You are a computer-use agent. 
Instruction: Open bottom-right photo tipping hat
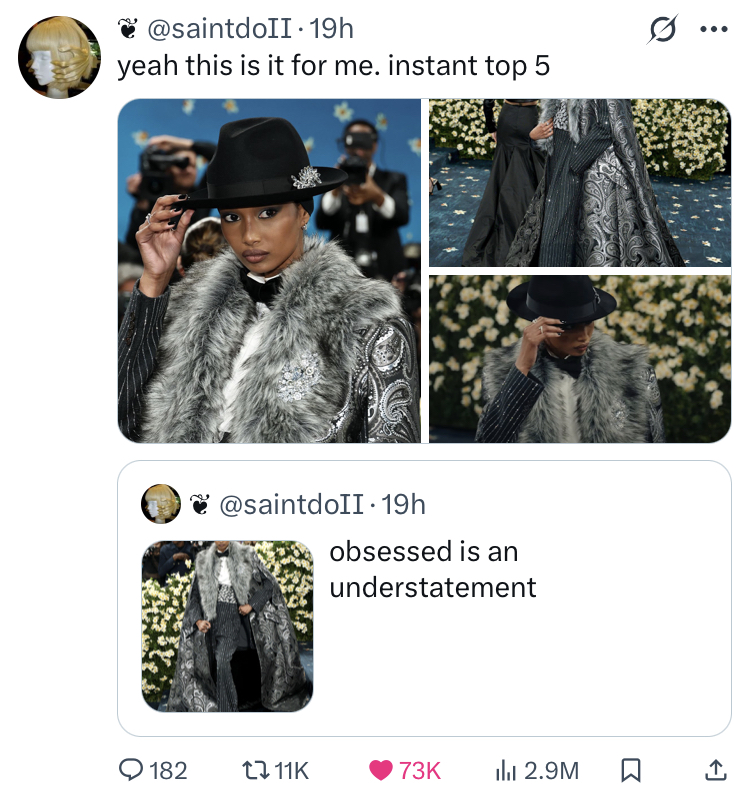point(580,358)
